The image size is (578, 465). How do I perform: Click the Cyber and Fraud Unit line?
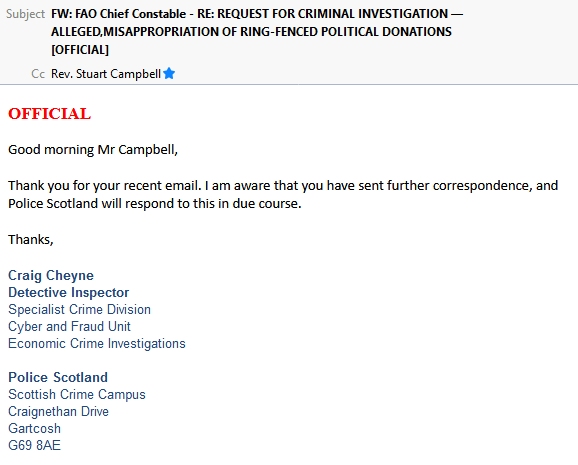pyautogui.click(x=69, y=326)
